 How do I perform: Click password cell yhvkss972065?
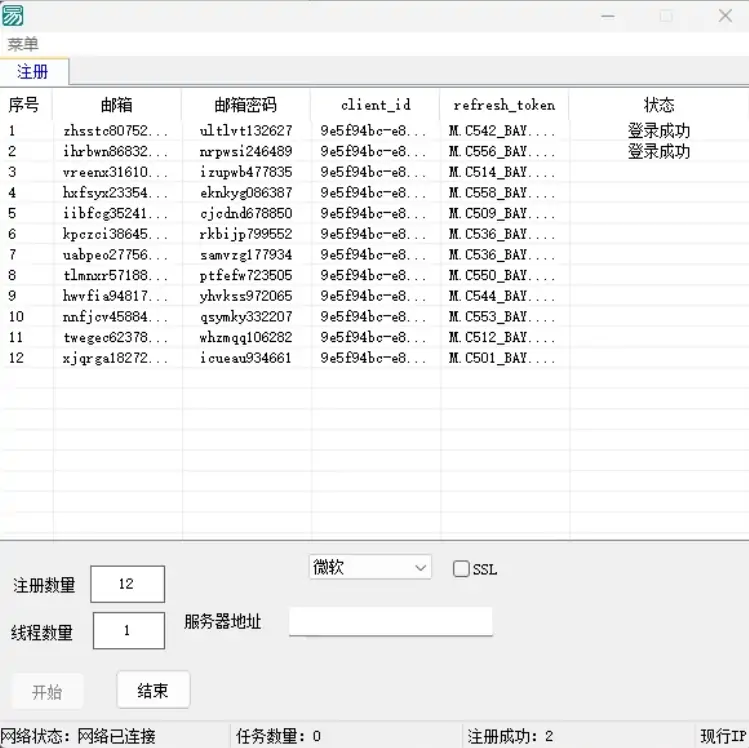tap(246, 296)
